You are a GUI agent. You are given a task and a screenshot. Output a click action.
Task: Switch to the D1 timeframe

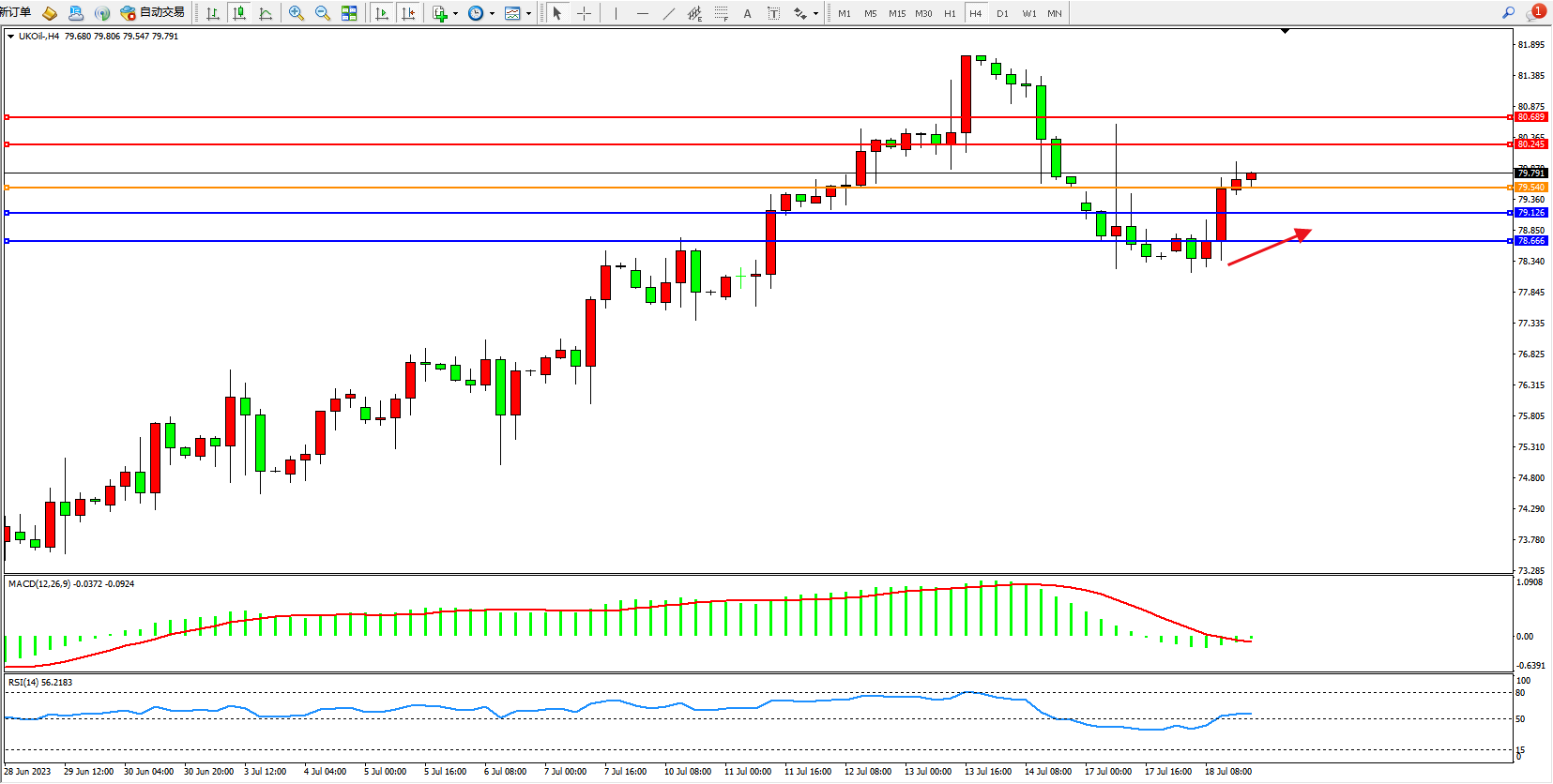[x=1002, y=13]
